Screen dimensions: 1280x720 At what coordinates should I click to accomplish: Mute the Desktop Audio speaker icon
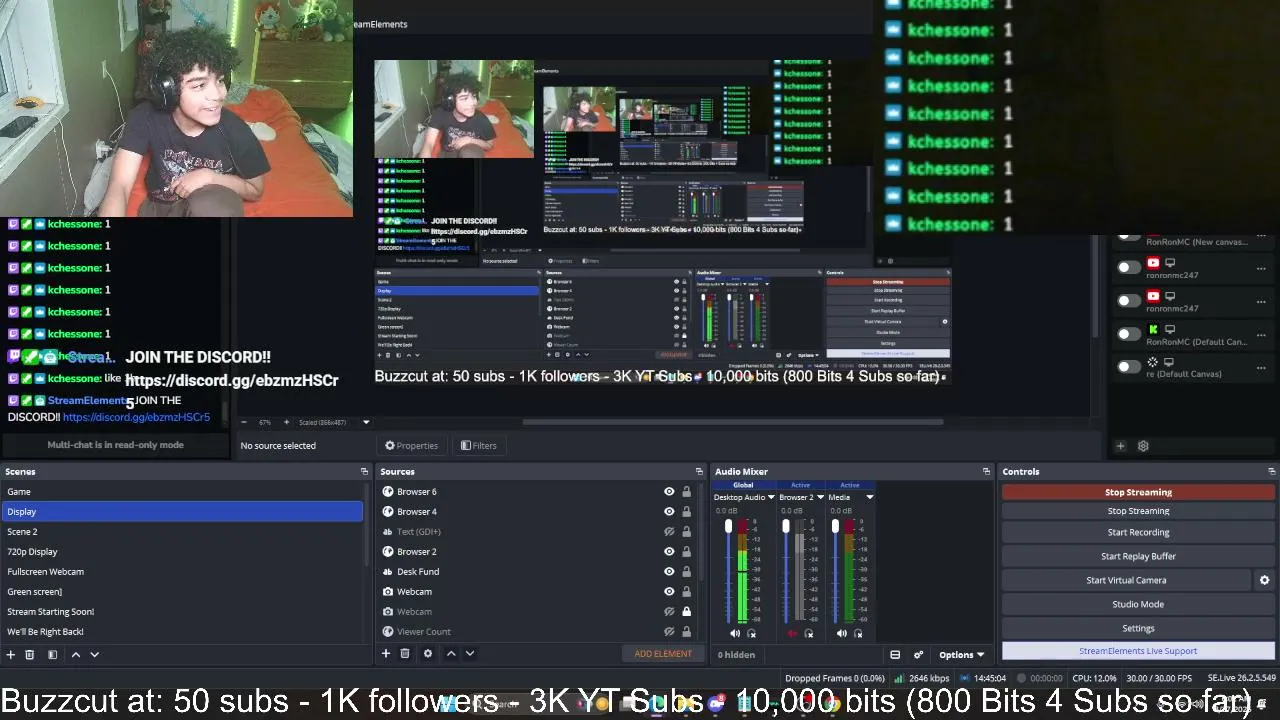(735, 633)
